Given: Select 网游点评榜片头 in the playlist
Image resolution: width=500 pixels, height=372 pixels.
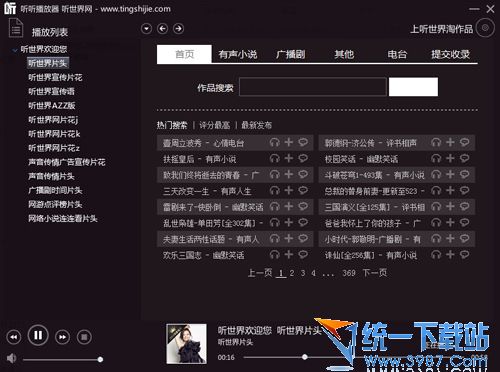Looking at the screenshot, I should [55, 204].
